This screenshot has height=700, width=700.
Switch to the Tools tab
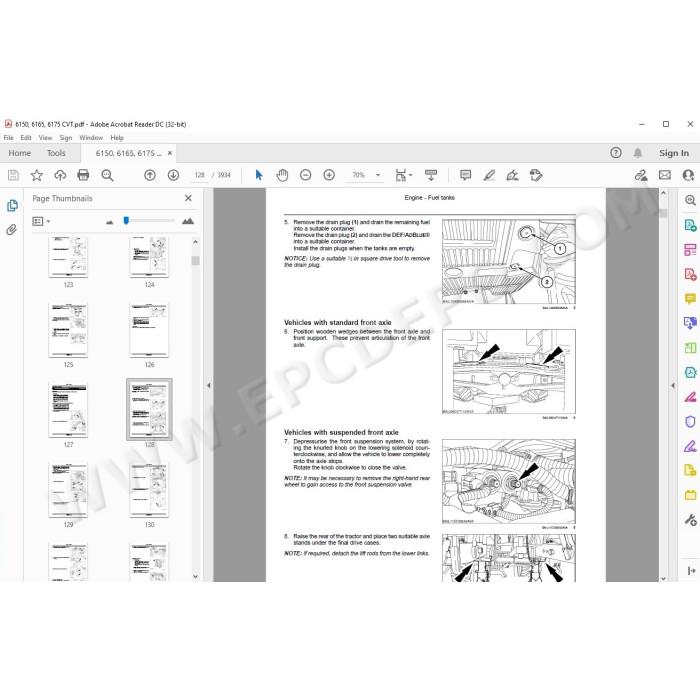56,153
